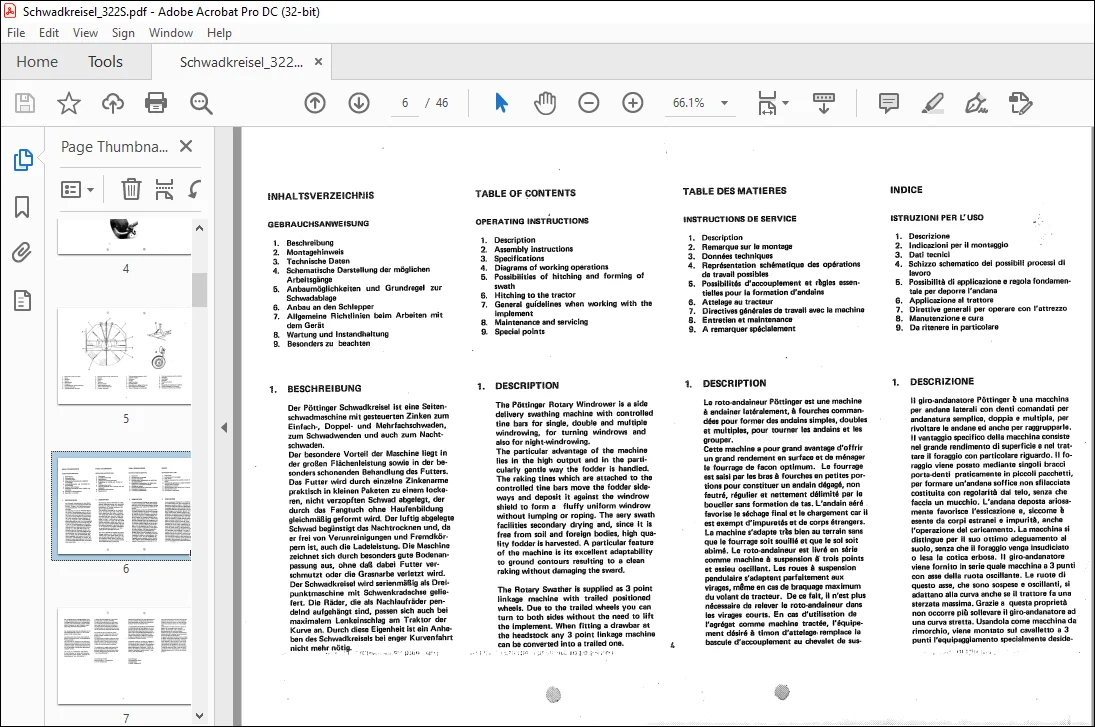Click the Save file icon

point(25,103)
